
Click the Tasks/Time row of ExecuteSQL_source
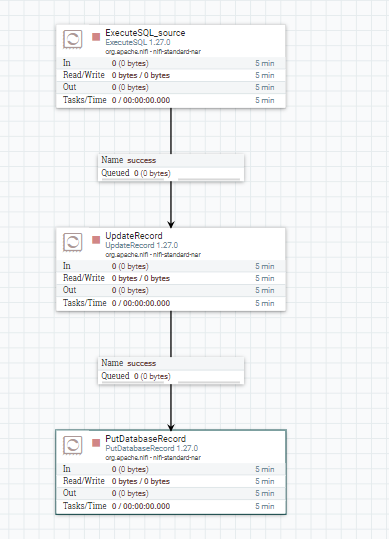171,100
